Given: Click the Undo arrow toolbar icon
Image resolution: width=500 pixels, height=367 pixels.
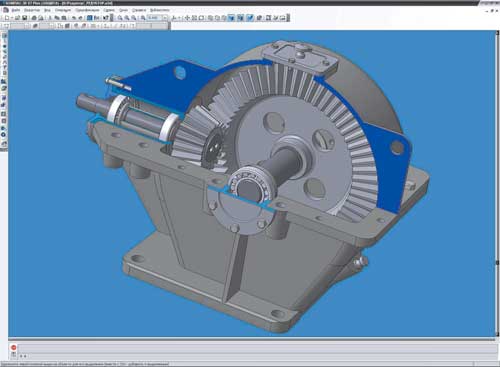Looking at the screenshot, I should 73,18.
